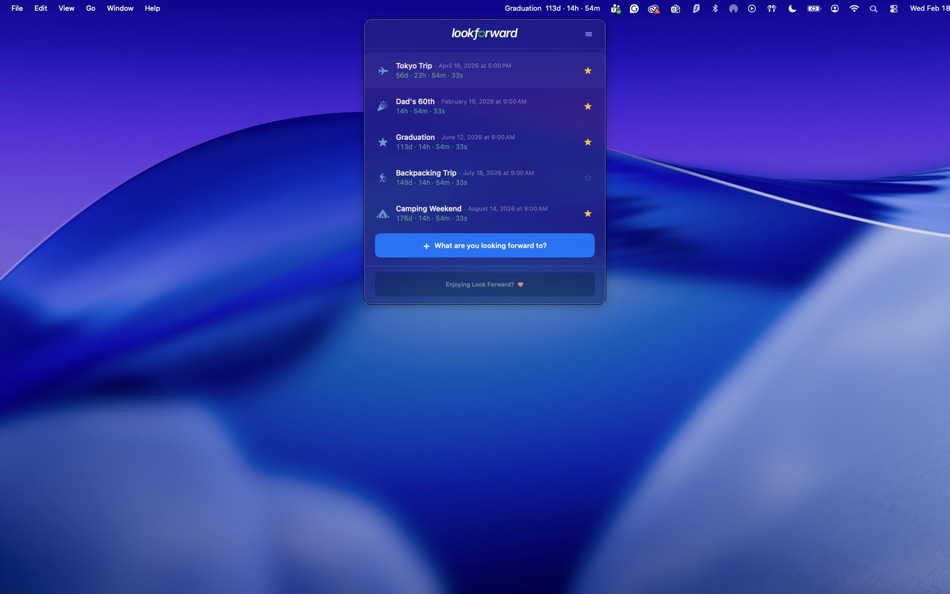Click the tent icon for Camping Weekend
Viewport: 950px width, 594px height.
(381, 212)
